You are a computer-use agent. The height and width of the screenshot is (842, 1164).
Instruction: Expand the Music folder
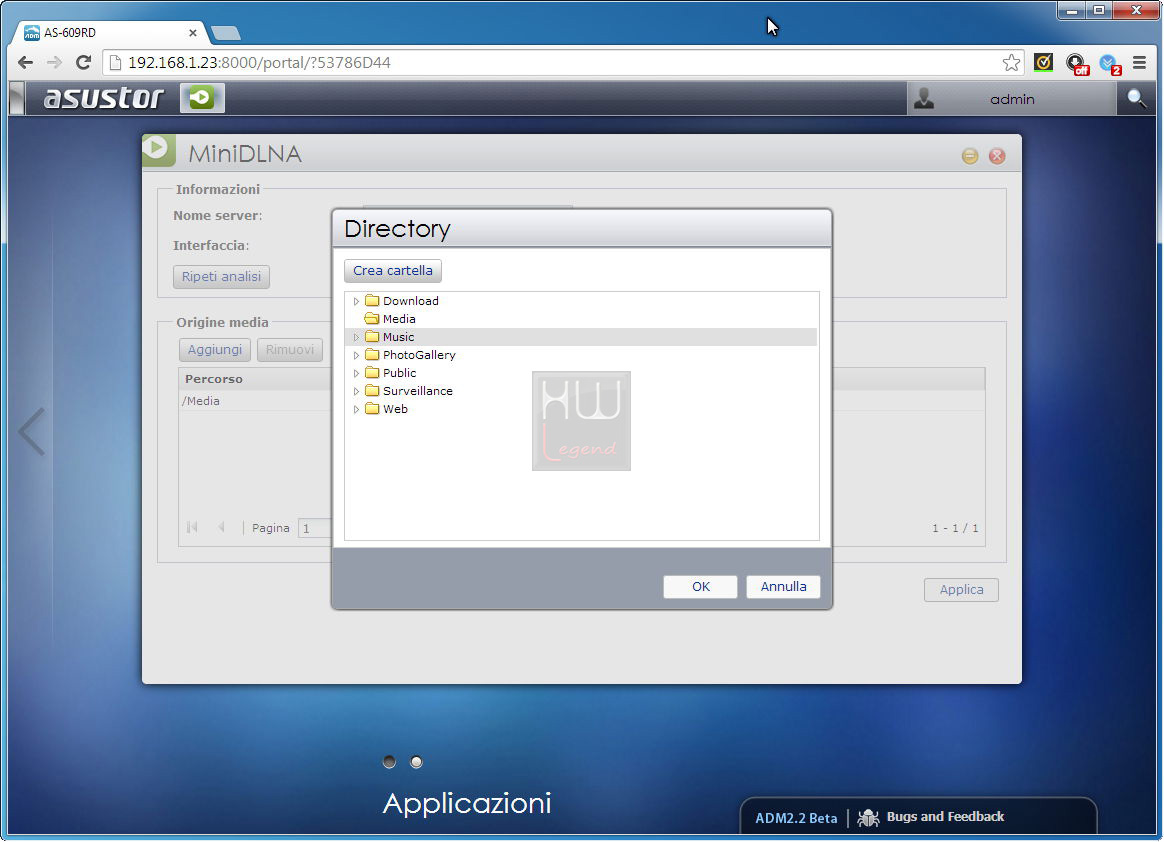point(356,337)
